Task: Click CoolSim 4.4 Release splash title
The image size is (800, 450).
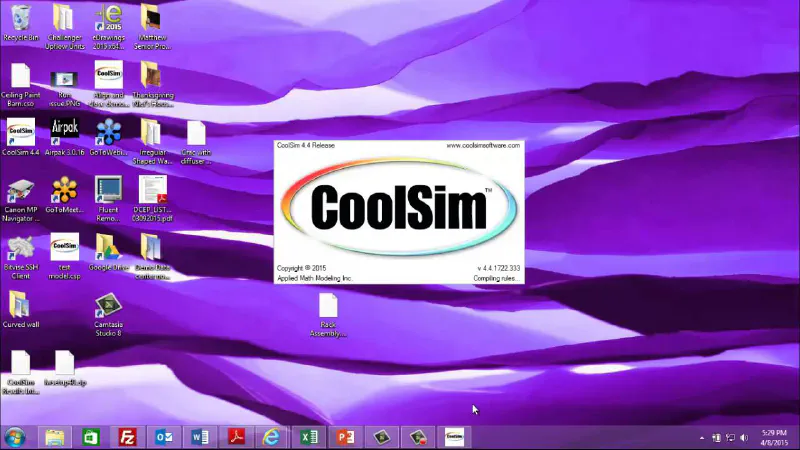Action: pyautogui.click(x=306, y=145)
